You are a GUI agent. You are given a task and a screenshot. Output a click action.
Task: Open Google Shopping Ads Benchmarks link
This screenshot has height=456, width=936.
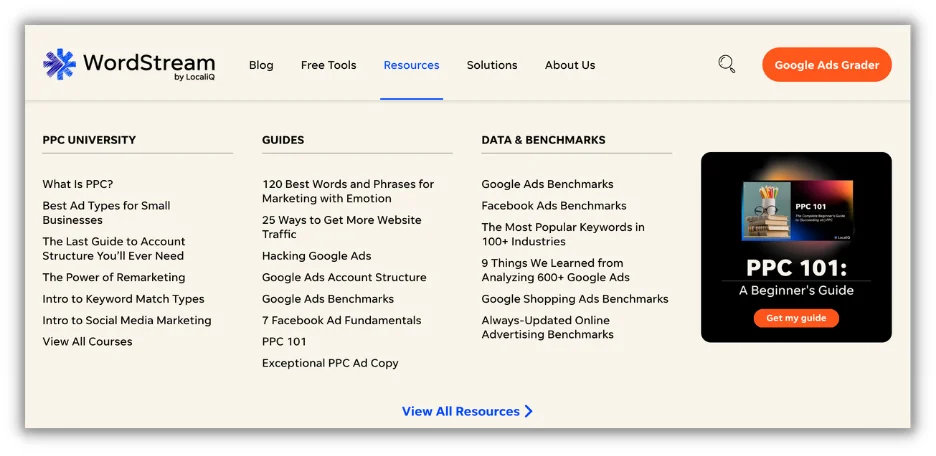point(575,299)
